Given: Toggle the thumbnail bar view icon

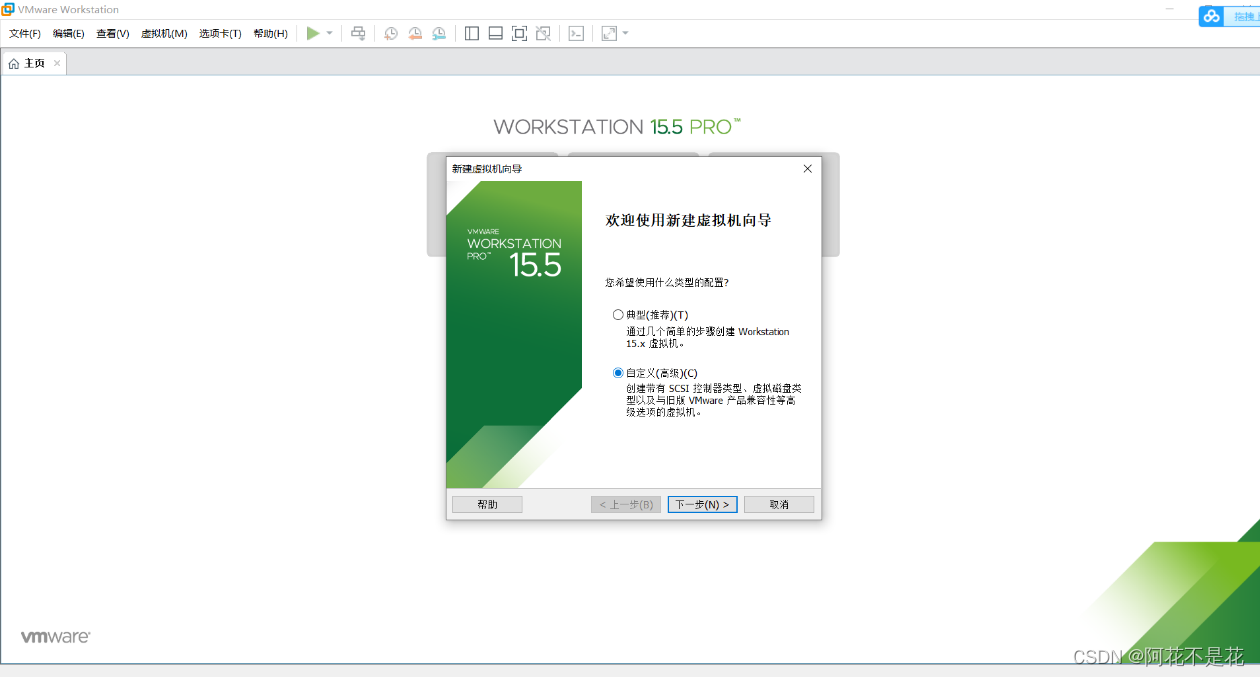Looking at the screenshot, I should click(x=495, y=33).
